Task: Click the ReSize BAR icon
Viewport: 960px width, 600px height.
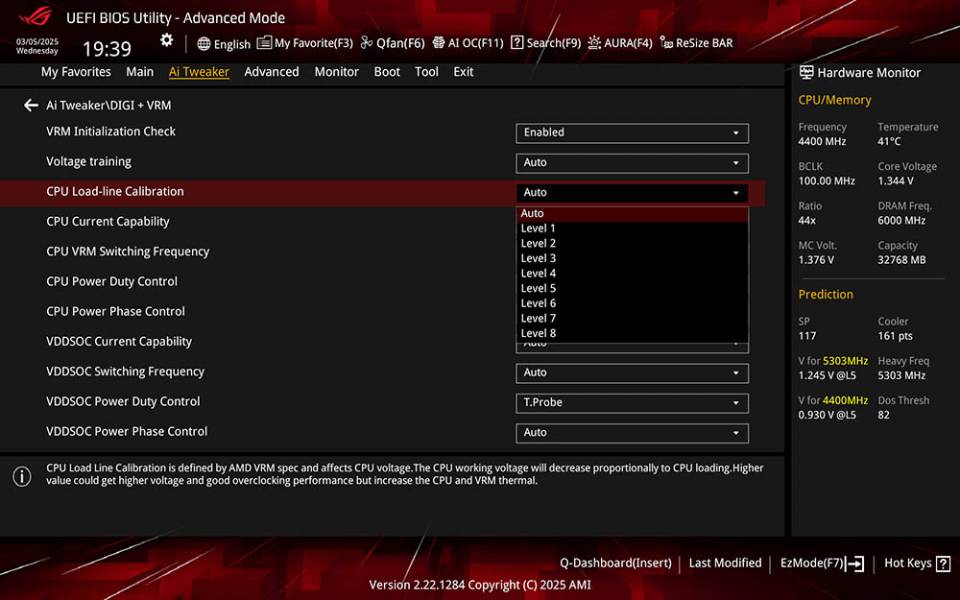Action: click(x=666, y=42)
